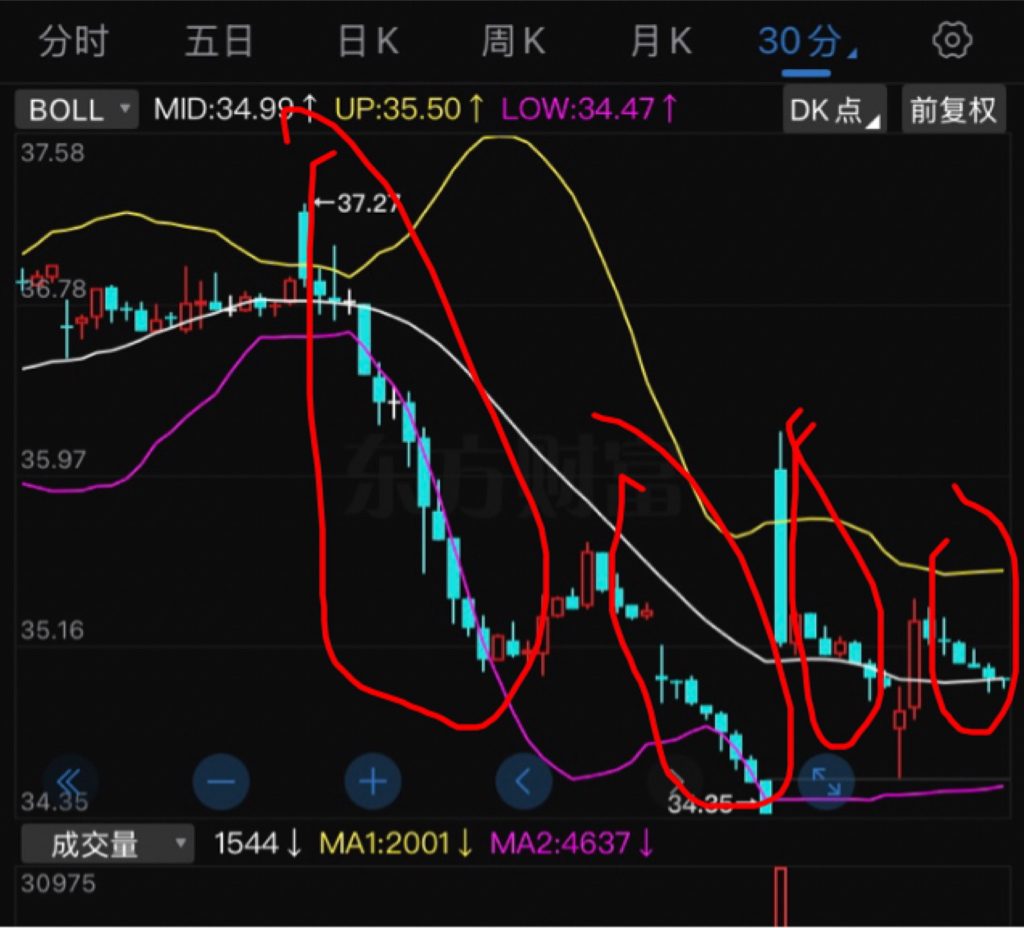
Task: Open the 周K chart tab
Action: click(513, 42)
